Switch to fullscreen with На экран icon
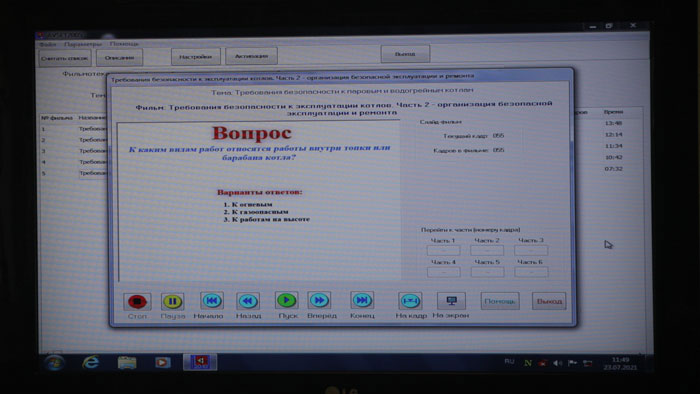This screenshot has height=394, width=700. [x=451, y=301]
